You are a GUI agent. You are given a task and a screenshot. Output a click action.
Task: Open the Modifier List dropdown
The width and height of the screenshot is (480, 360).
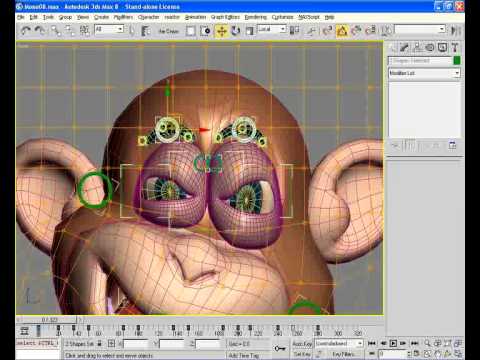[424, 73]
